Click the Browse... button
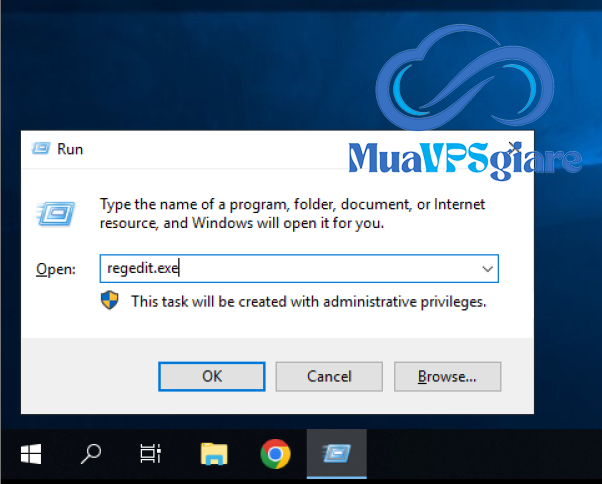This screenshot has height=484, width=602. [x=447, y=377]
